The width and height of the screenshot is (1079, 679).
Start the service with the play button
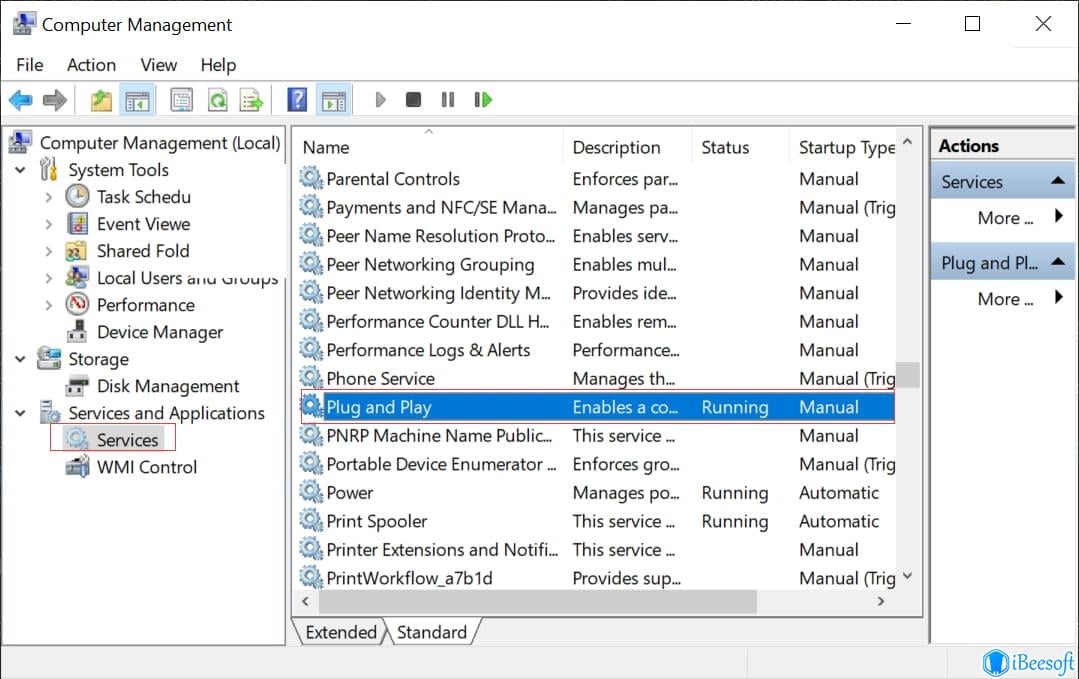(x=380, y=100)
